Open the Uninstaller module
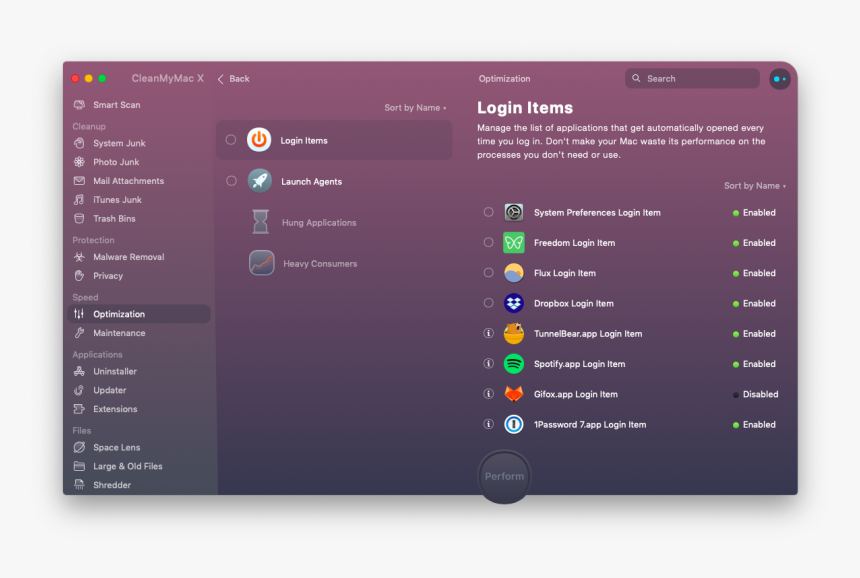860x578 pixels. [115, 371]
